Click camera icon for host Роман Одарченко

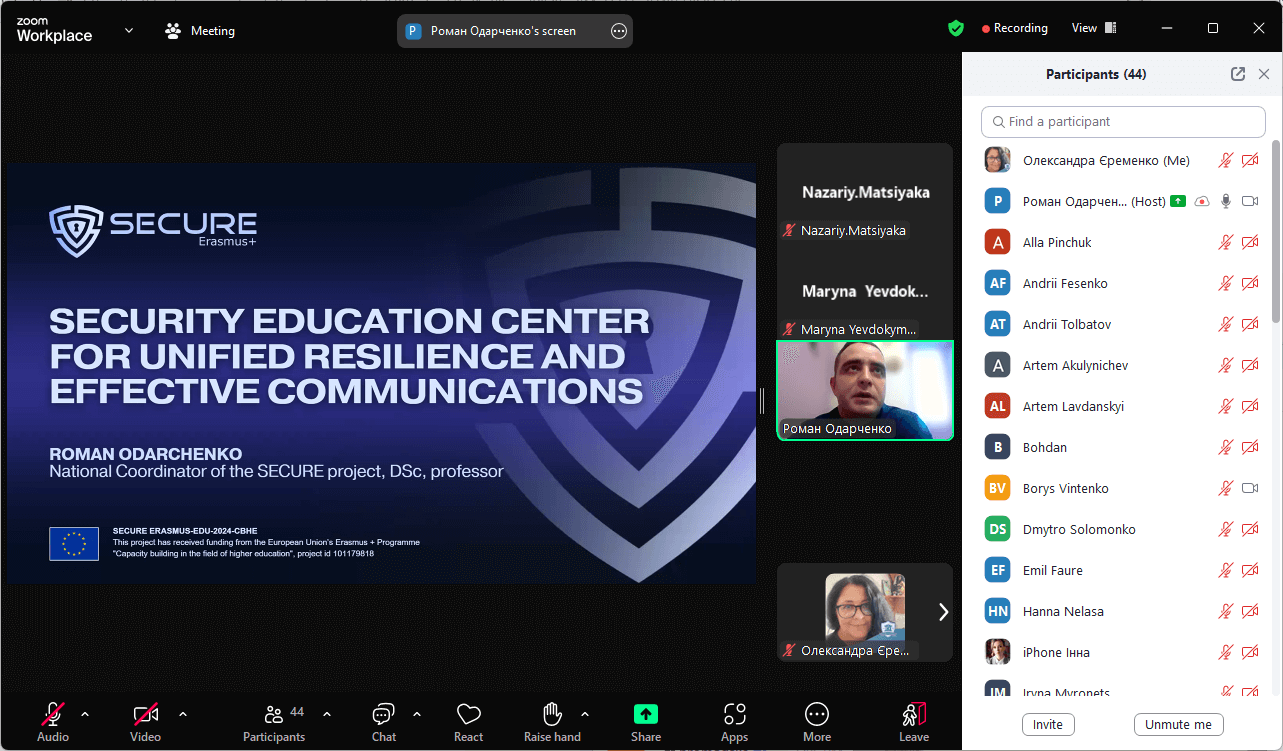(1250, 201)
